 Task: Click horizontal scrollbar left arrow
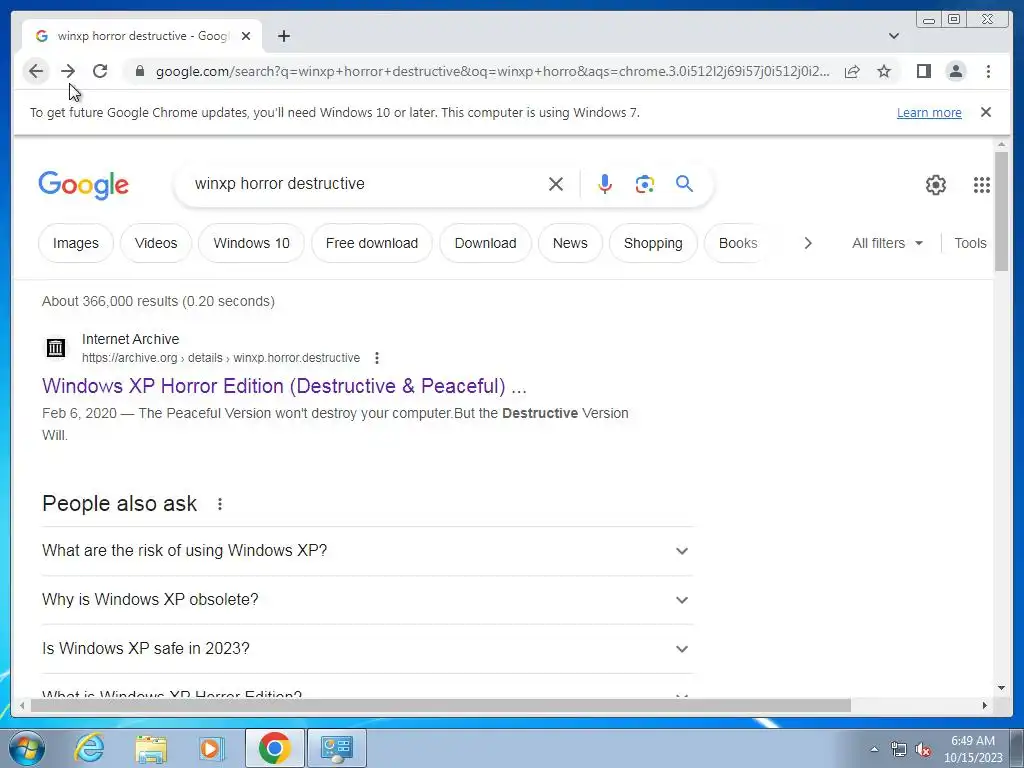[x=22, y=705]
